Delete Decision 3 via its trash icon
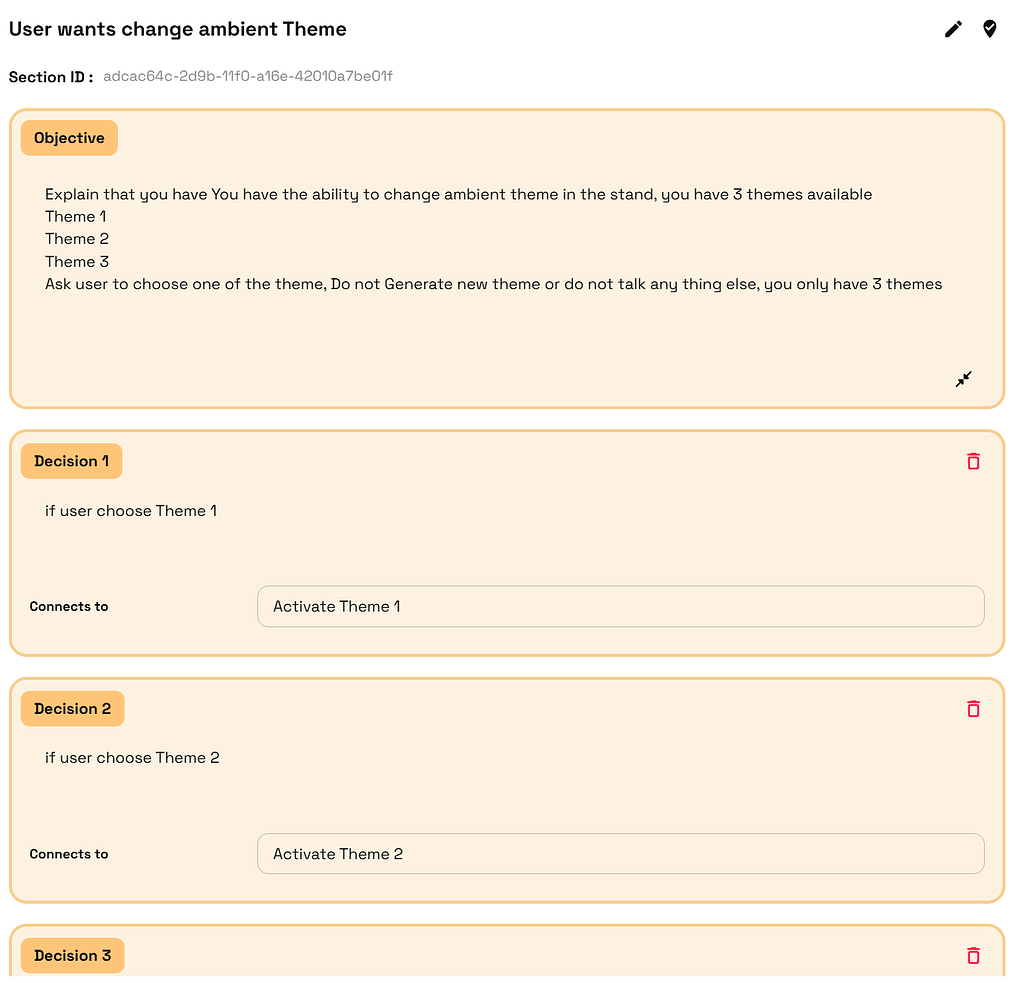 click(x=972, y=955)
